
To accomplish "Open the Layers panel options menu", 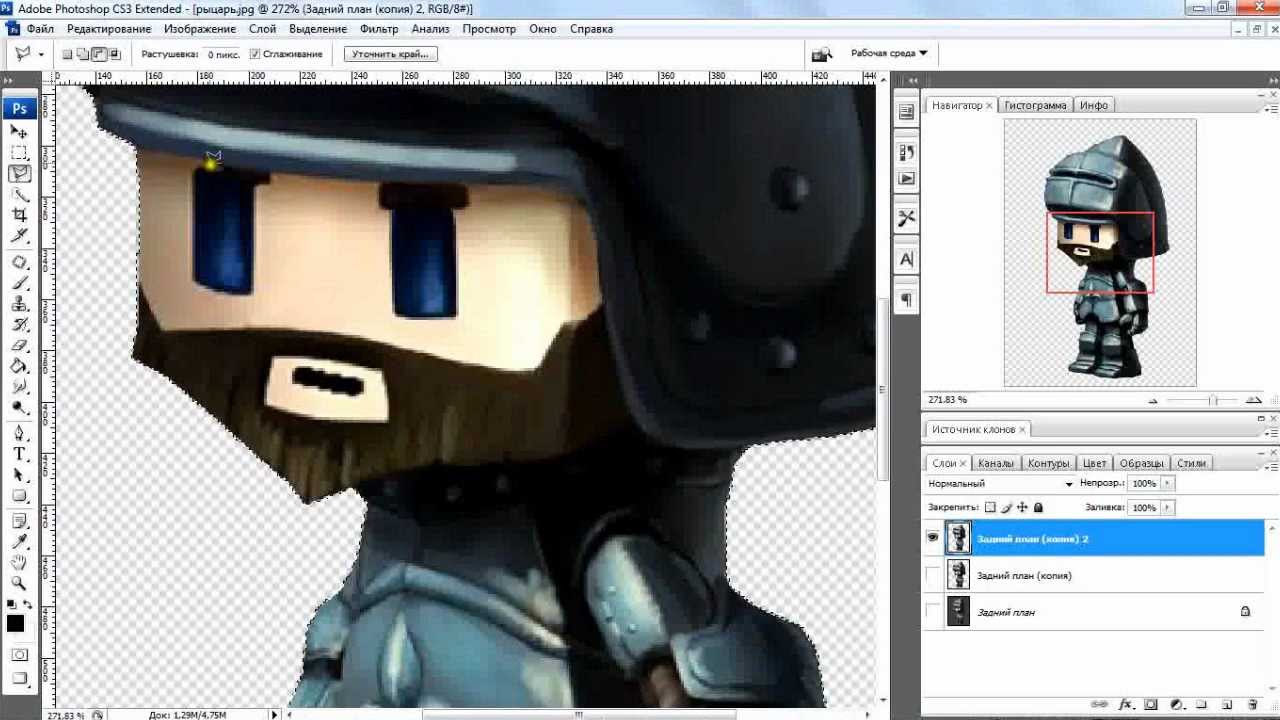I will click(x=1269, y=466).
